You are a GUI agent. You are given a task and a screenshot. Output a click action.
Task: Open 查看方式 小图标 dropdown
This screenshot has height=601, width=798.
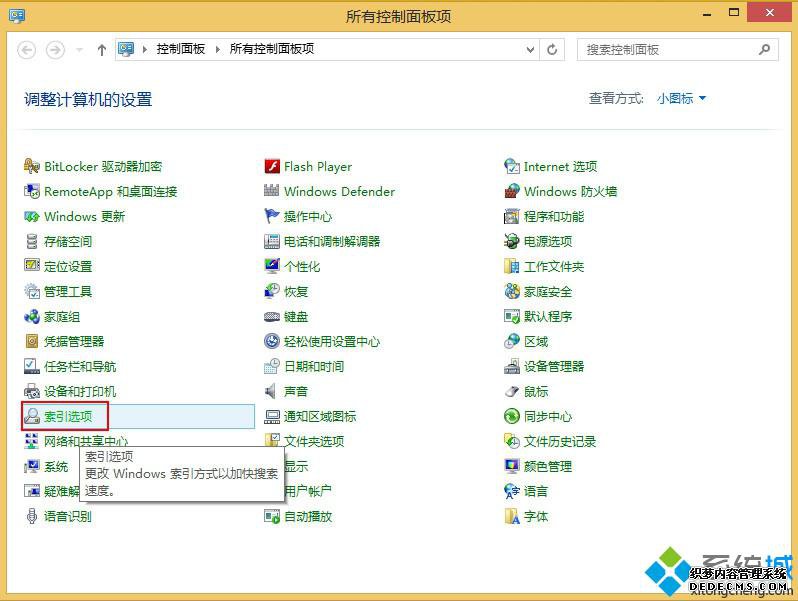coord(681,98)
